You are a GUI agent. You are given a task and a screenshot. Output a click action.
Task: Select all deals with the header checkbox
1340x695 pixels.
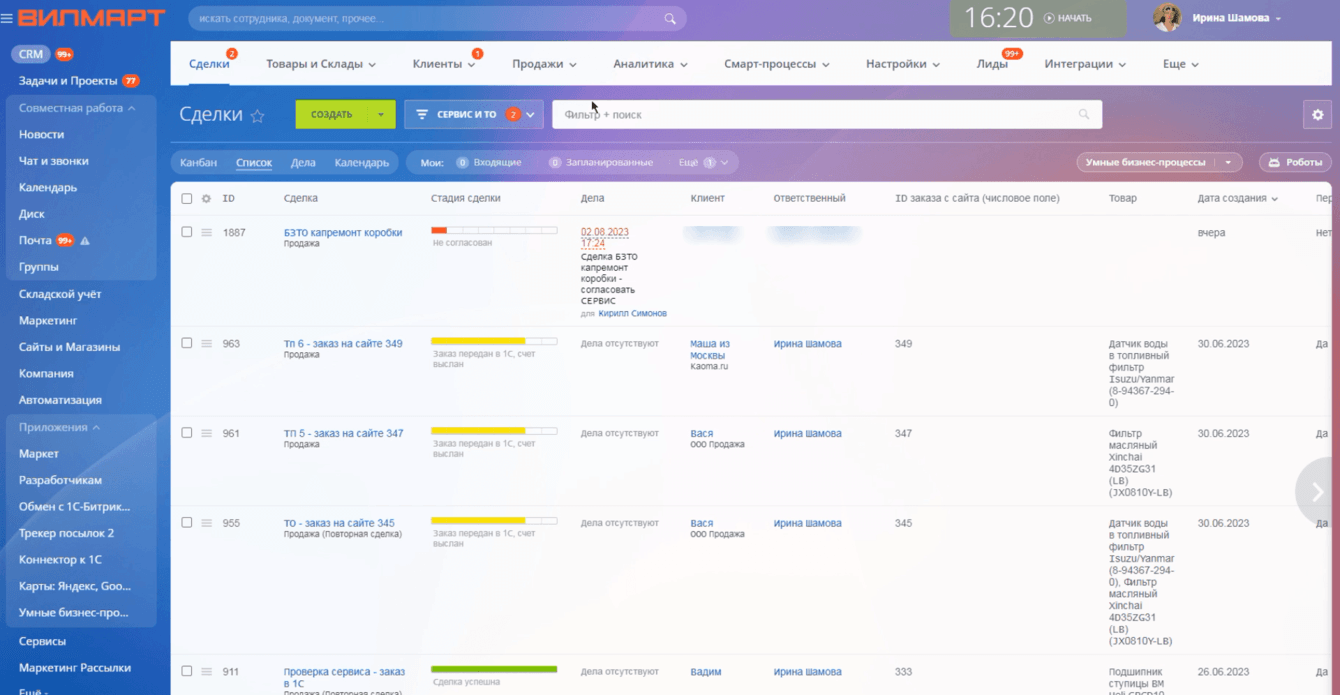click(186, 199)
